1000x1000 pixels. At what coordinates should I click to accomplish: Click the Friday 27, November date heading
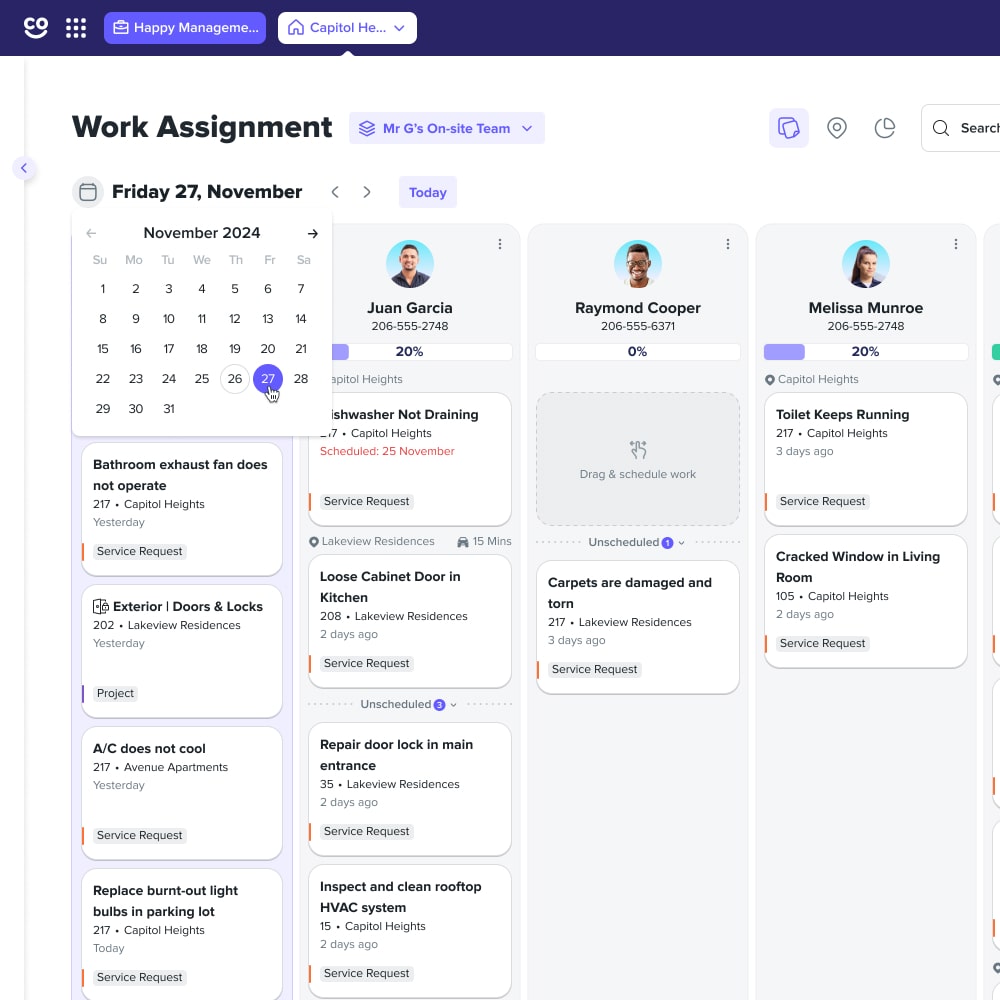pos(207,192)
